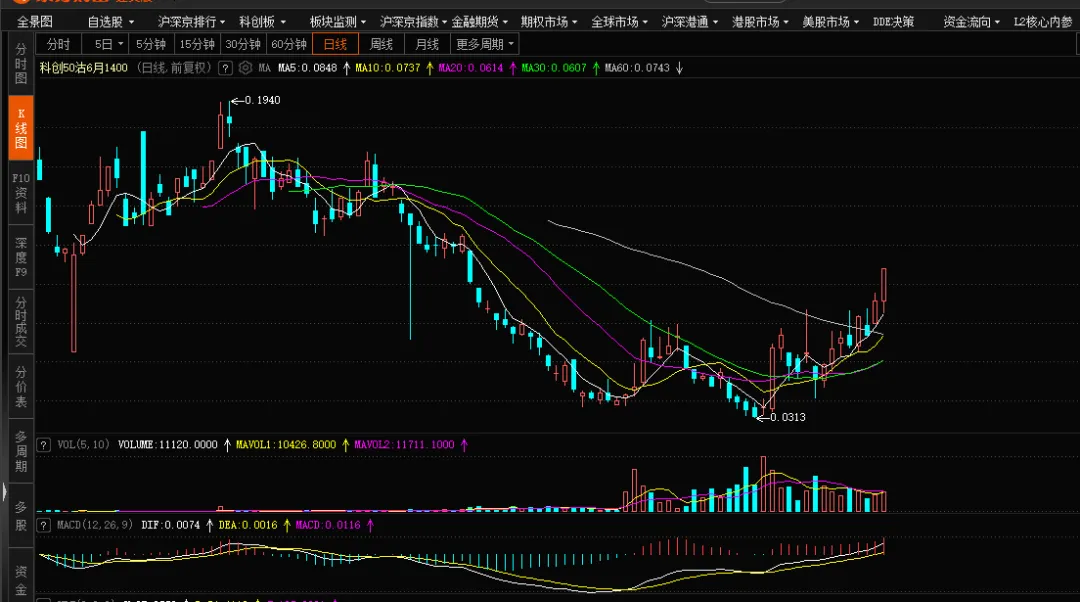Open the VOL indicator help question icon
Viewport: 1080px width, 602px height.
point(43,445)
